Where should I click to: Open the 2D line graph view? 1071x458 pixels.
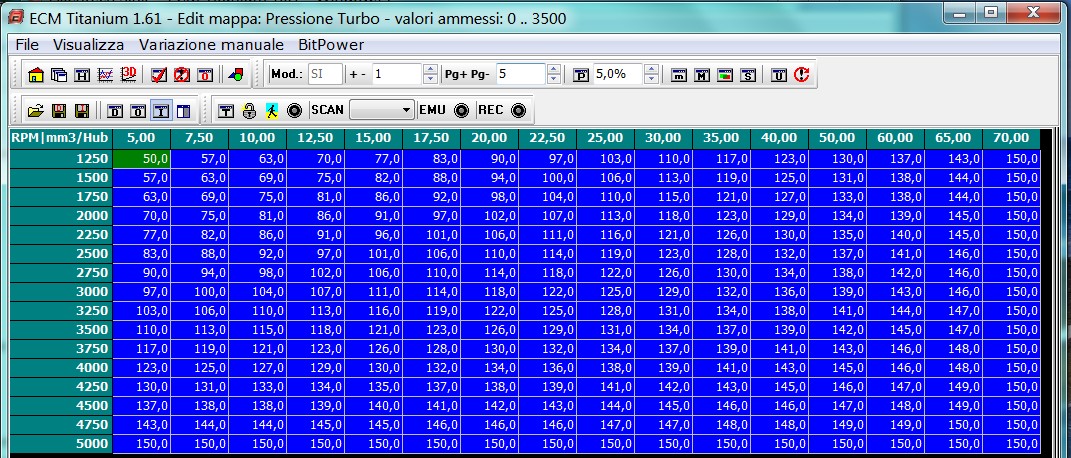pos(105,75)
